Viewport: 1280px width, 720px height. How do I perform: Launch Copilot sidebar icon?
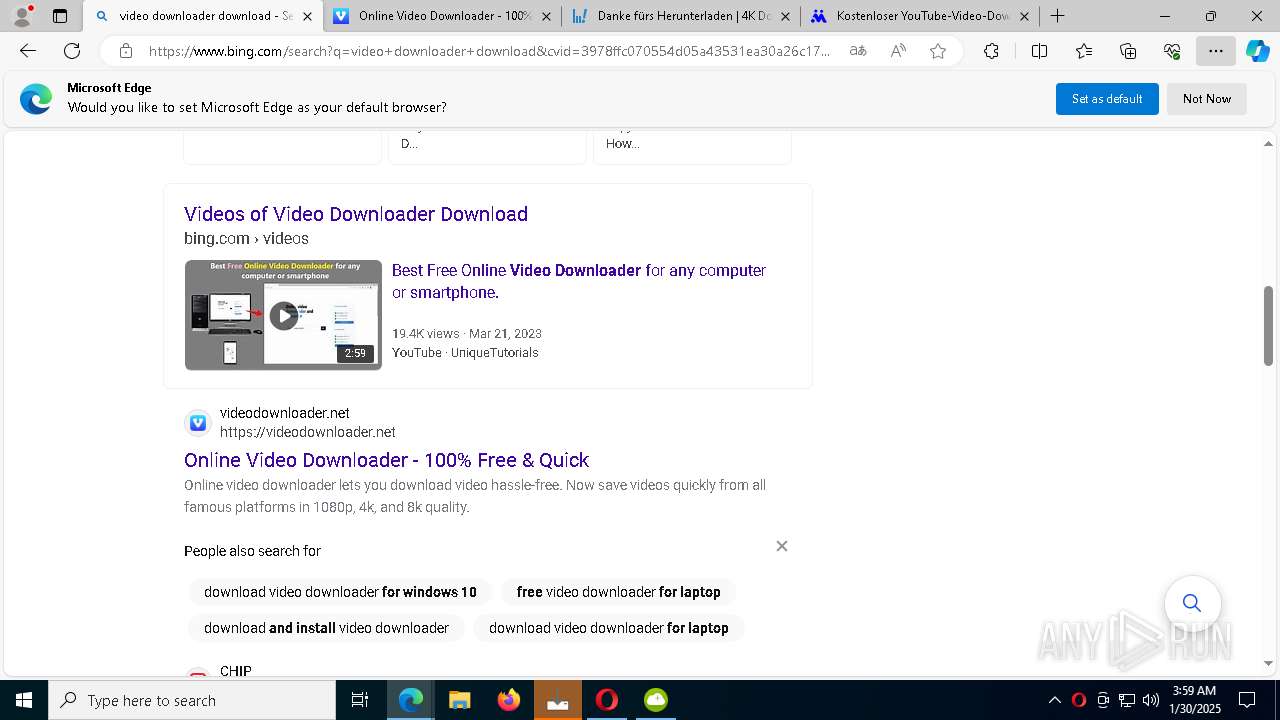[1257, 51]
